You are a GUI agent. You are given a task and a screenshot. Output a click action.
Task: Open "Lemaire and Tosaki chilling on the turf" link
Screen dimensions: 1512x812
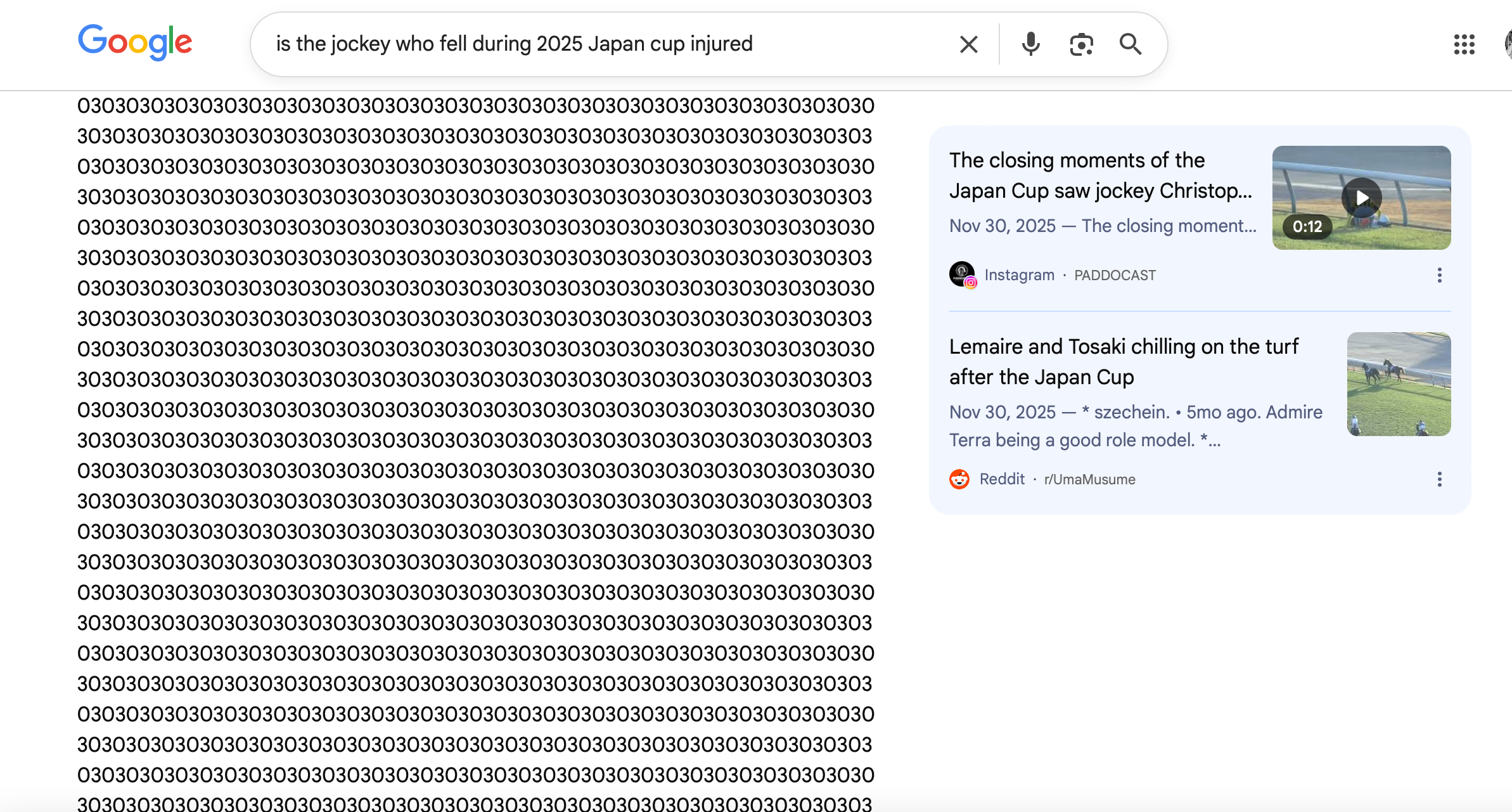click(1124, 362)
